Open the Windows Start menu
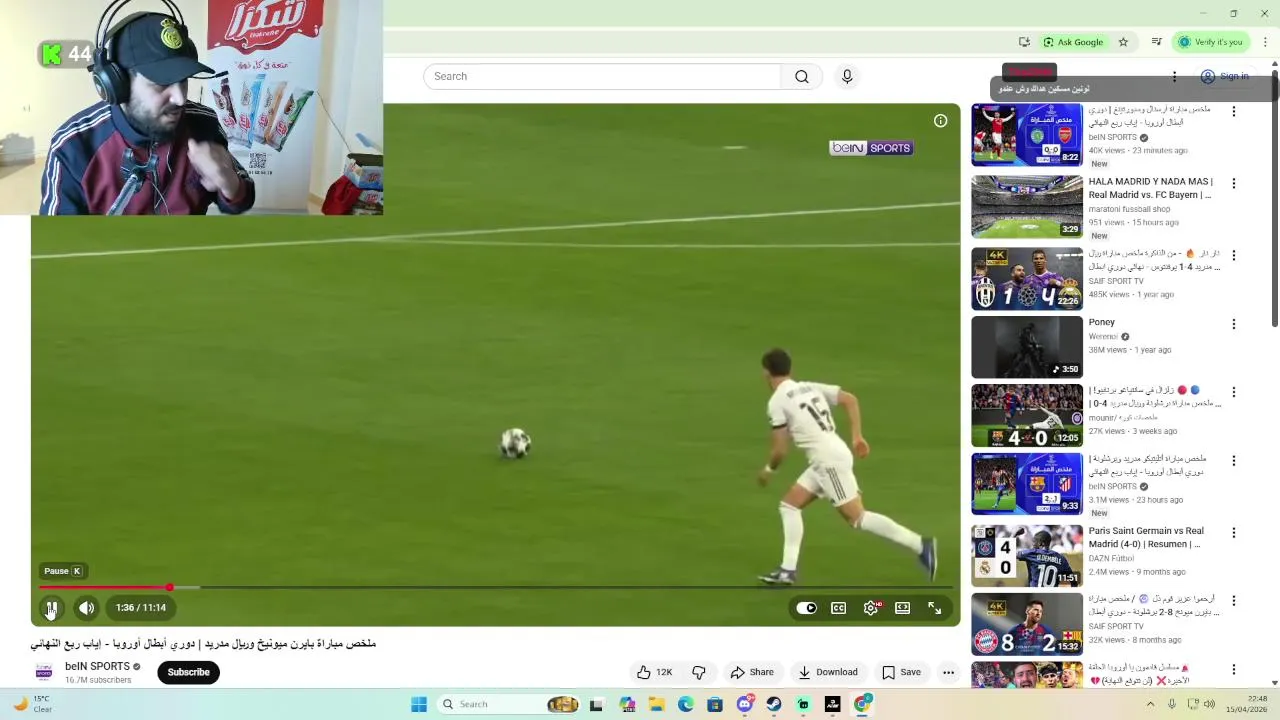This screenshot has height=720, width=1280. 419,704
